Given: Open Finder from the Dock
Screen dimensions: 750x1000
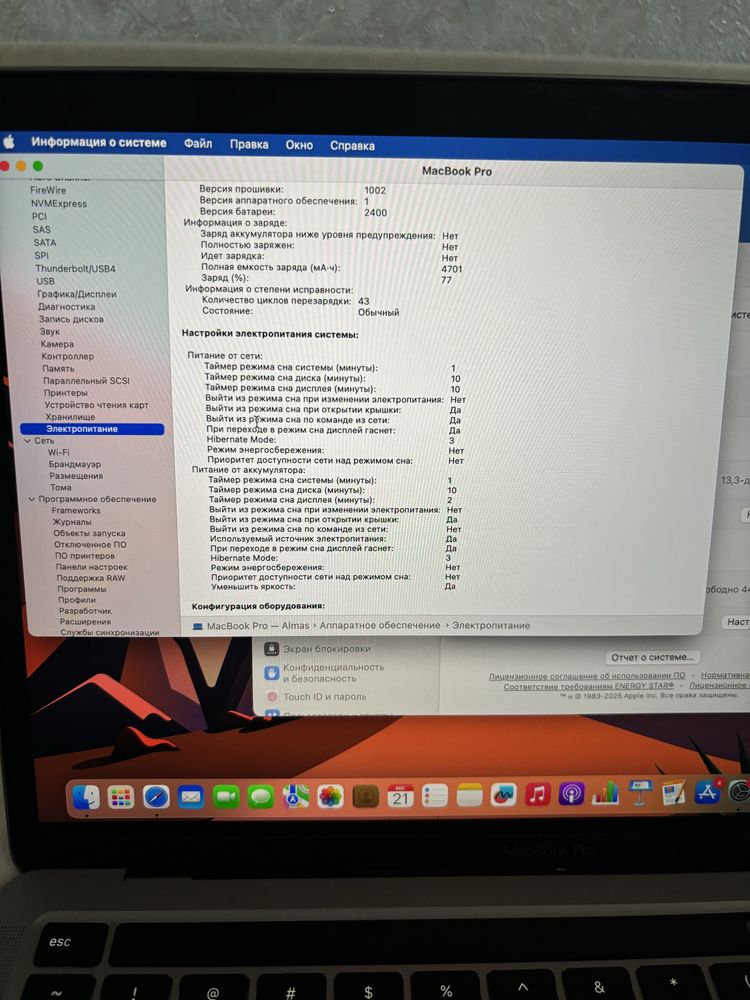Looking at the screenshot, I should [86, 797].
